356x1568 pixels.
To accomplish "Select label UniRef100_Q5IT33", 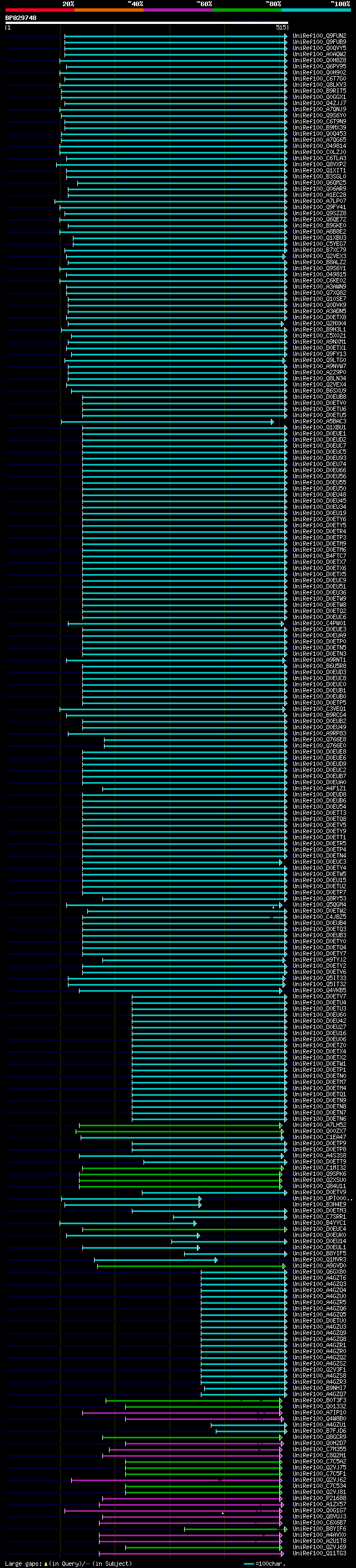I will tap(319, 978).
